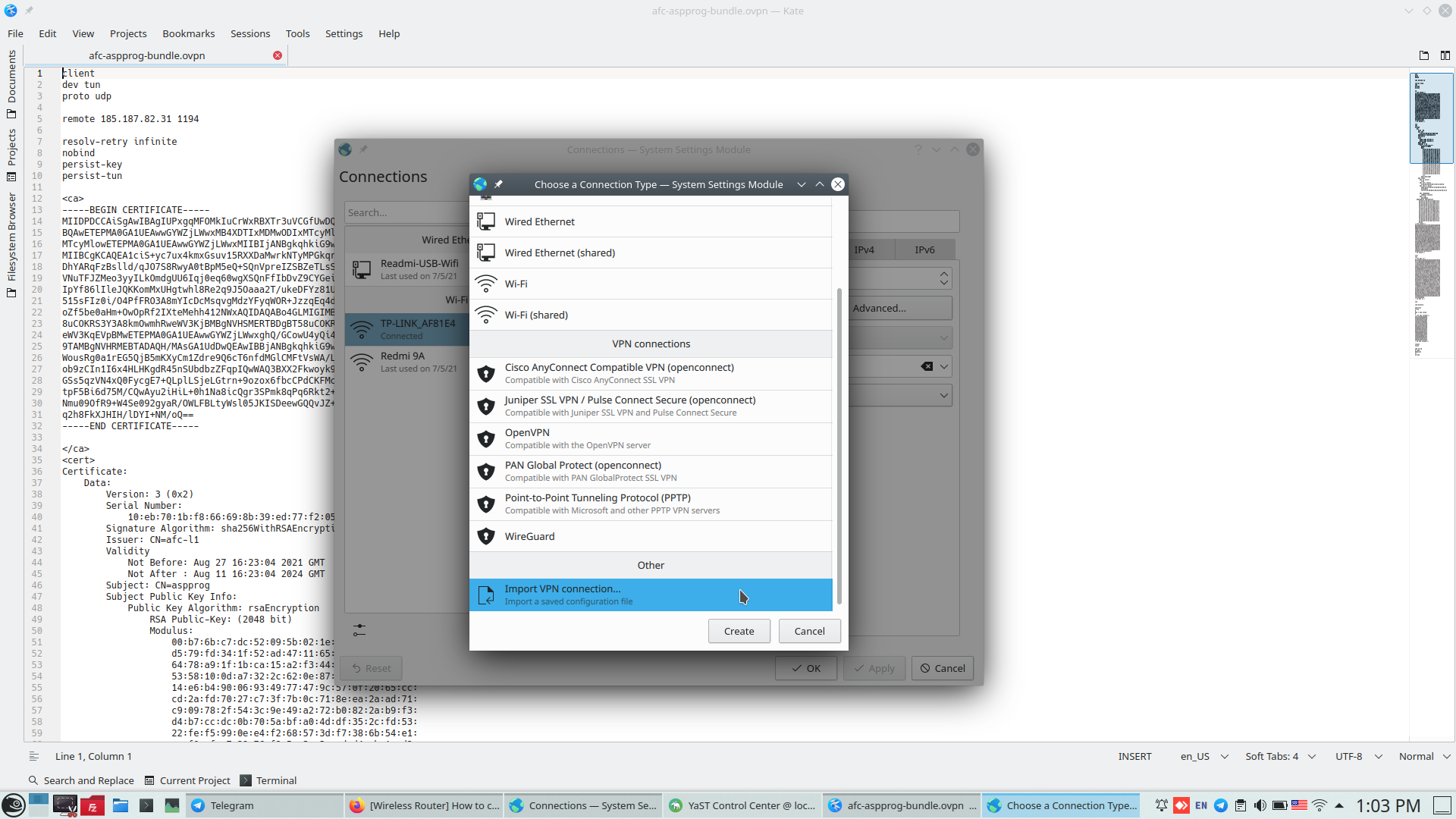This screenshot has height=819, width=1456.
Task: Click the connection type list scrollbar
Action: coord(839,446)
